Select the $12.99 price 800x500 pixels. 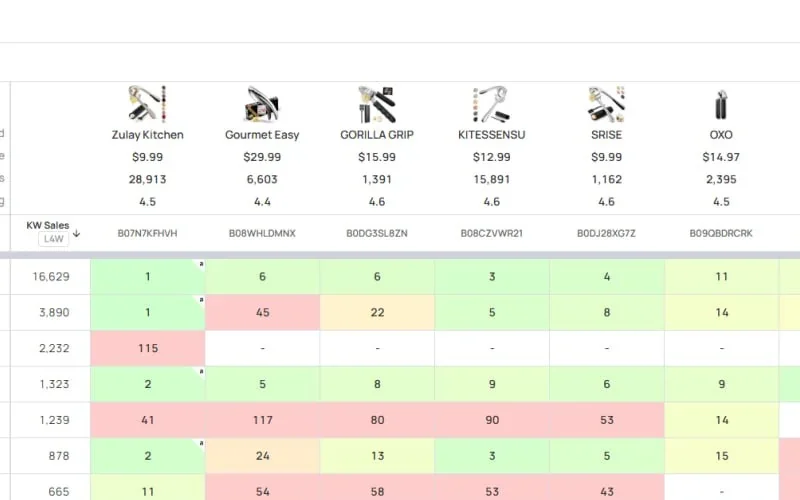[x=492, y=157]
